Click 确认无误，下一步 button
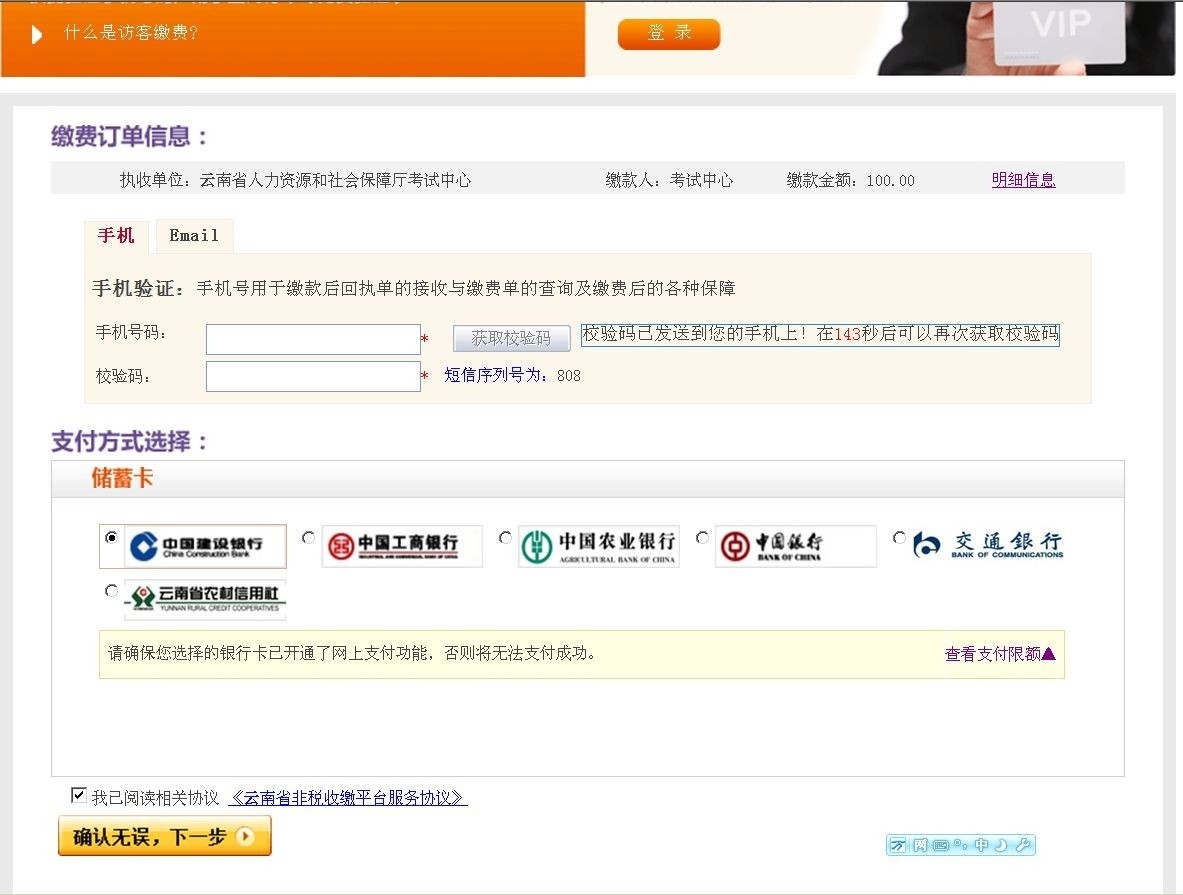The height and width of the screenshot is (895, 1183). (164, 836)
